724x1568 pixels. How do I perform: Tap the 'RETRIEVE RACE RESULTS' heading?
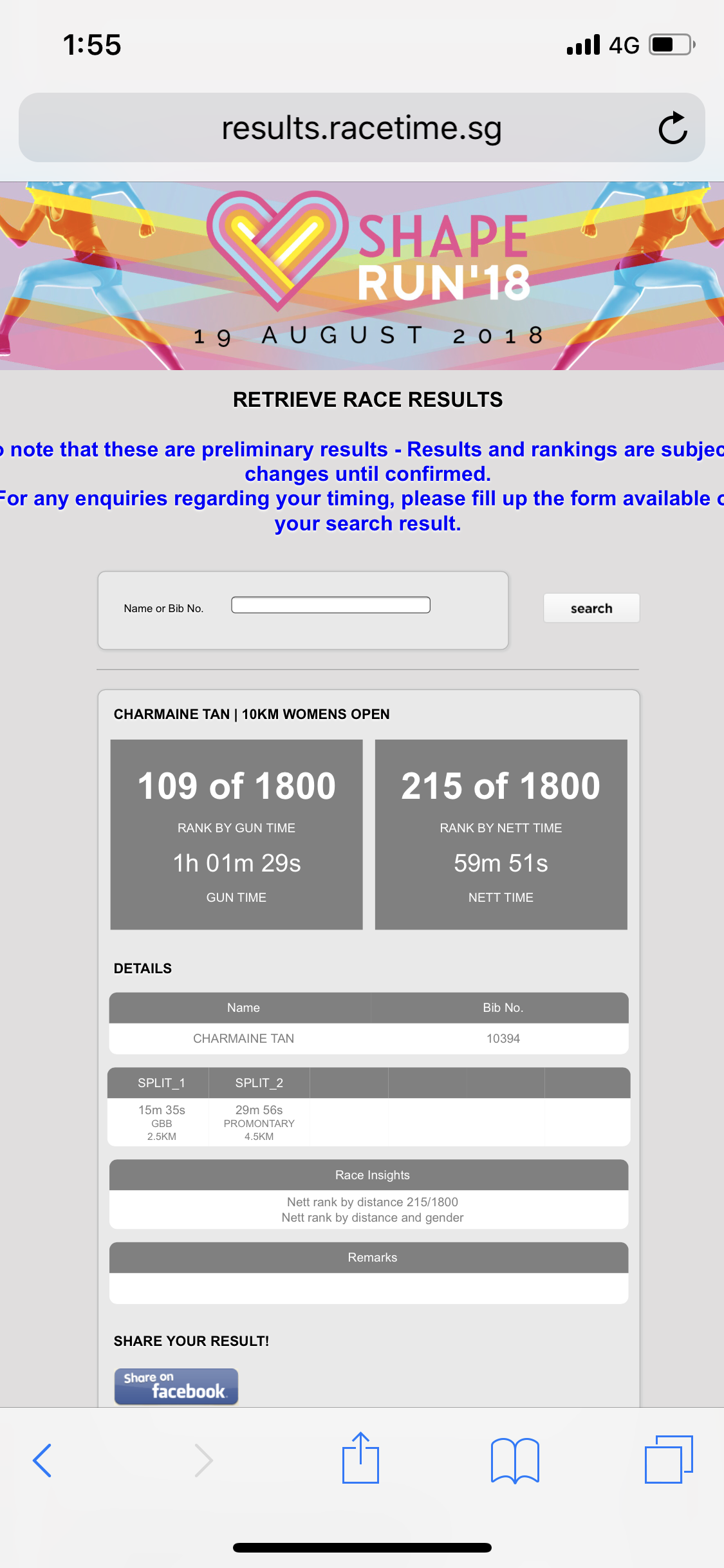click(x=367, y=400)
